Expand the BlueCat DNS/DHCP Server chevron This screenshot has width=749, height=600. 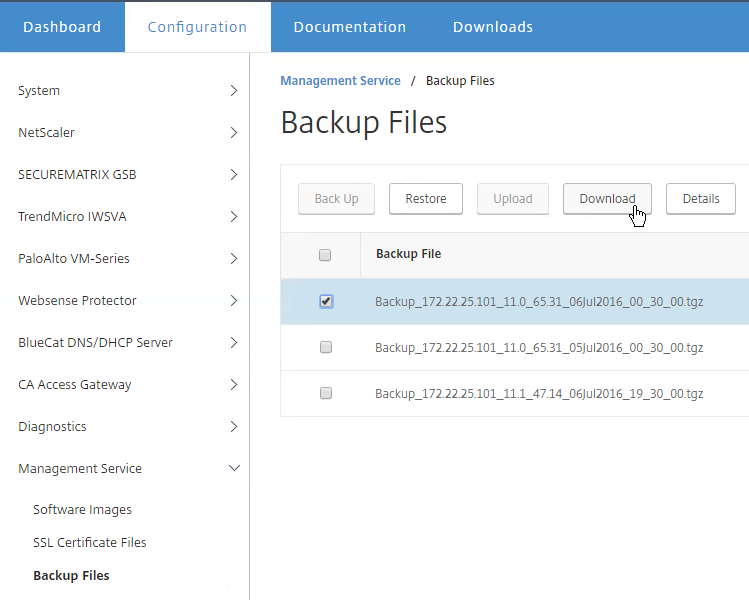coord(234,343)
